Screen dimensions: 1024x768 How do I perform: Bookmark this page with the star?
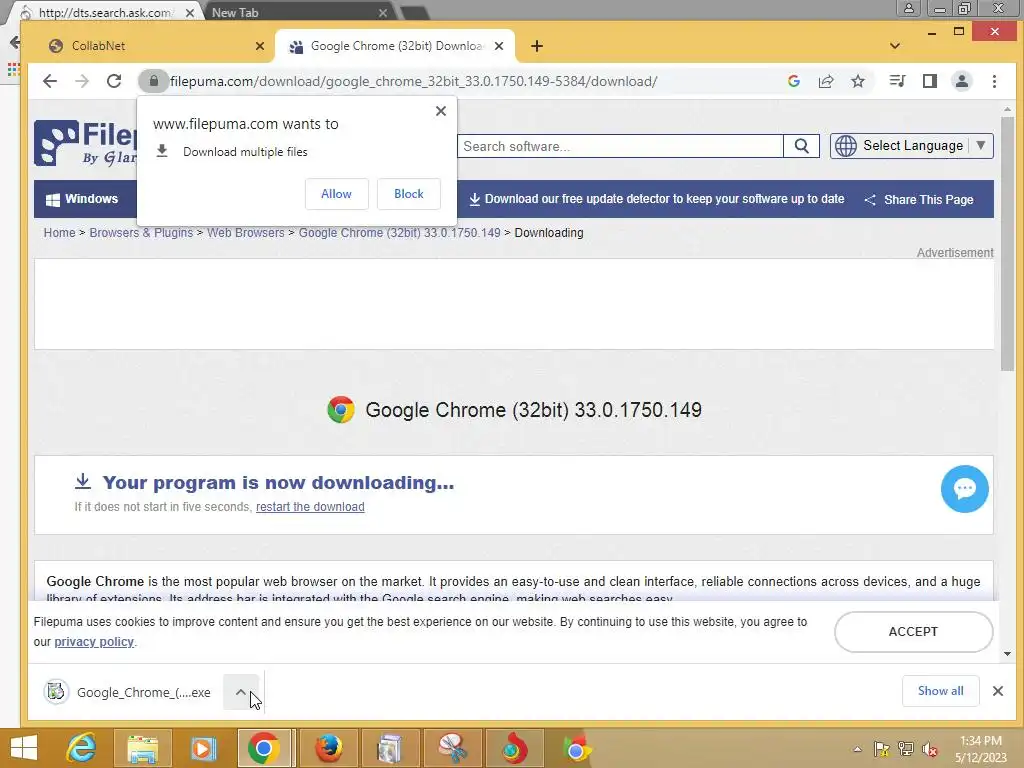pos(858,81)
